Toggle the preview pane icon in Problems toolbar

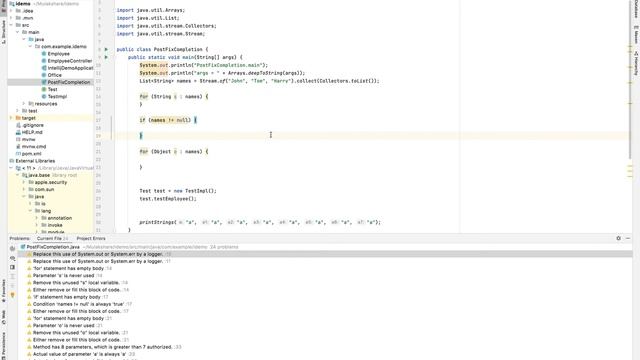click(13, 267)
